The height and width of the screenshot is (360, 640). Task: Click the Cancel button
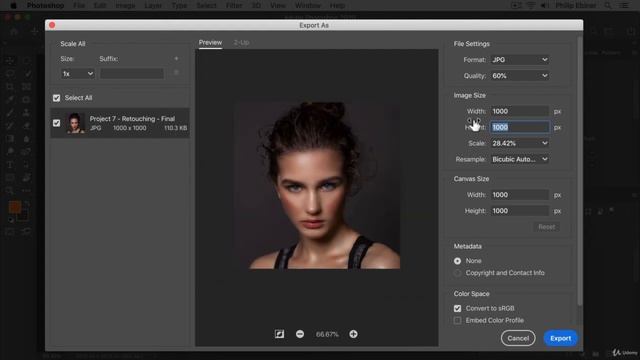[518, 338]
